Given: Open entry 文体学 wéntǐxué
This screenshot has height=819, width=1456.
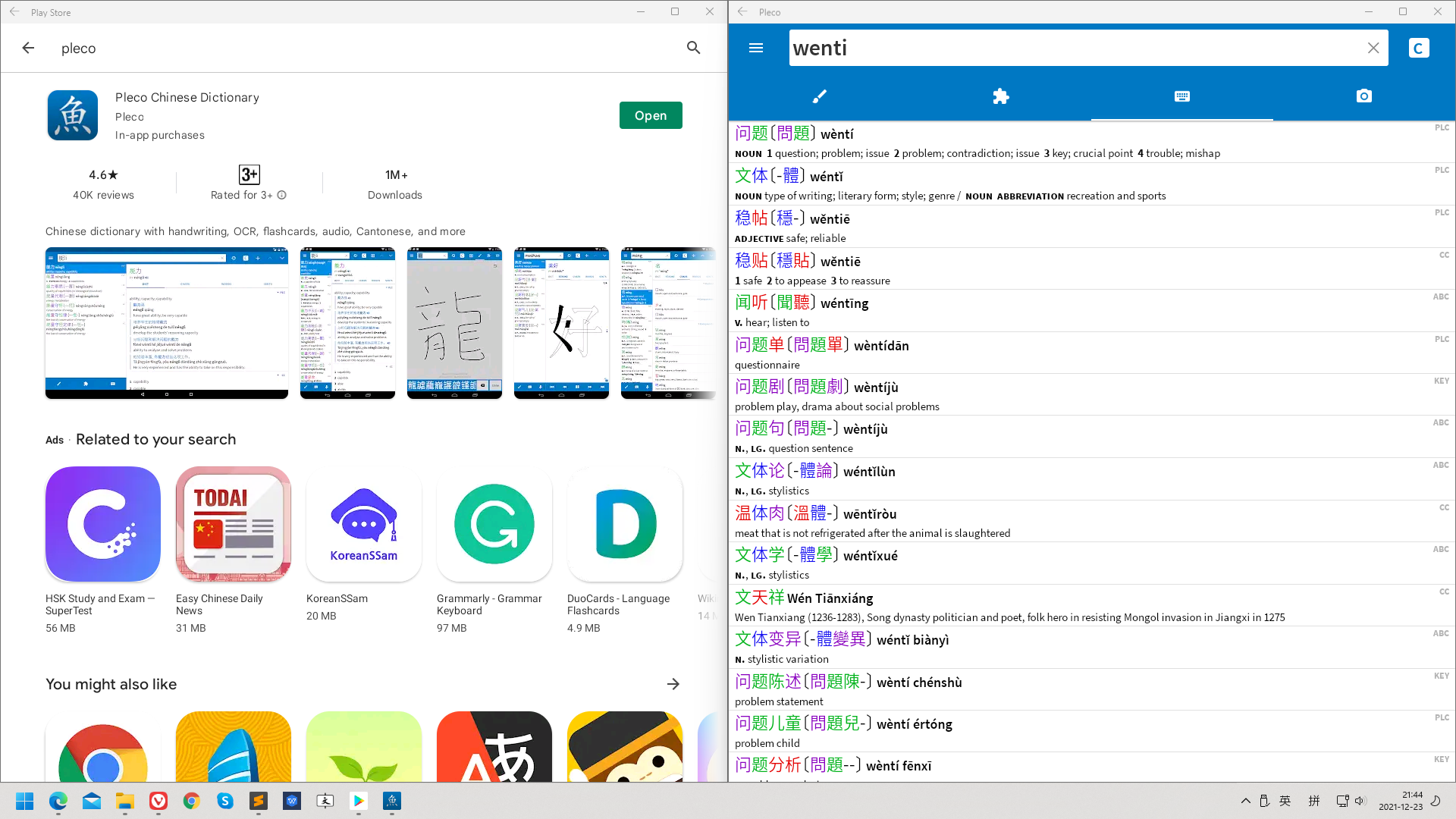Looking at the screenshot, I should 1091,563.
